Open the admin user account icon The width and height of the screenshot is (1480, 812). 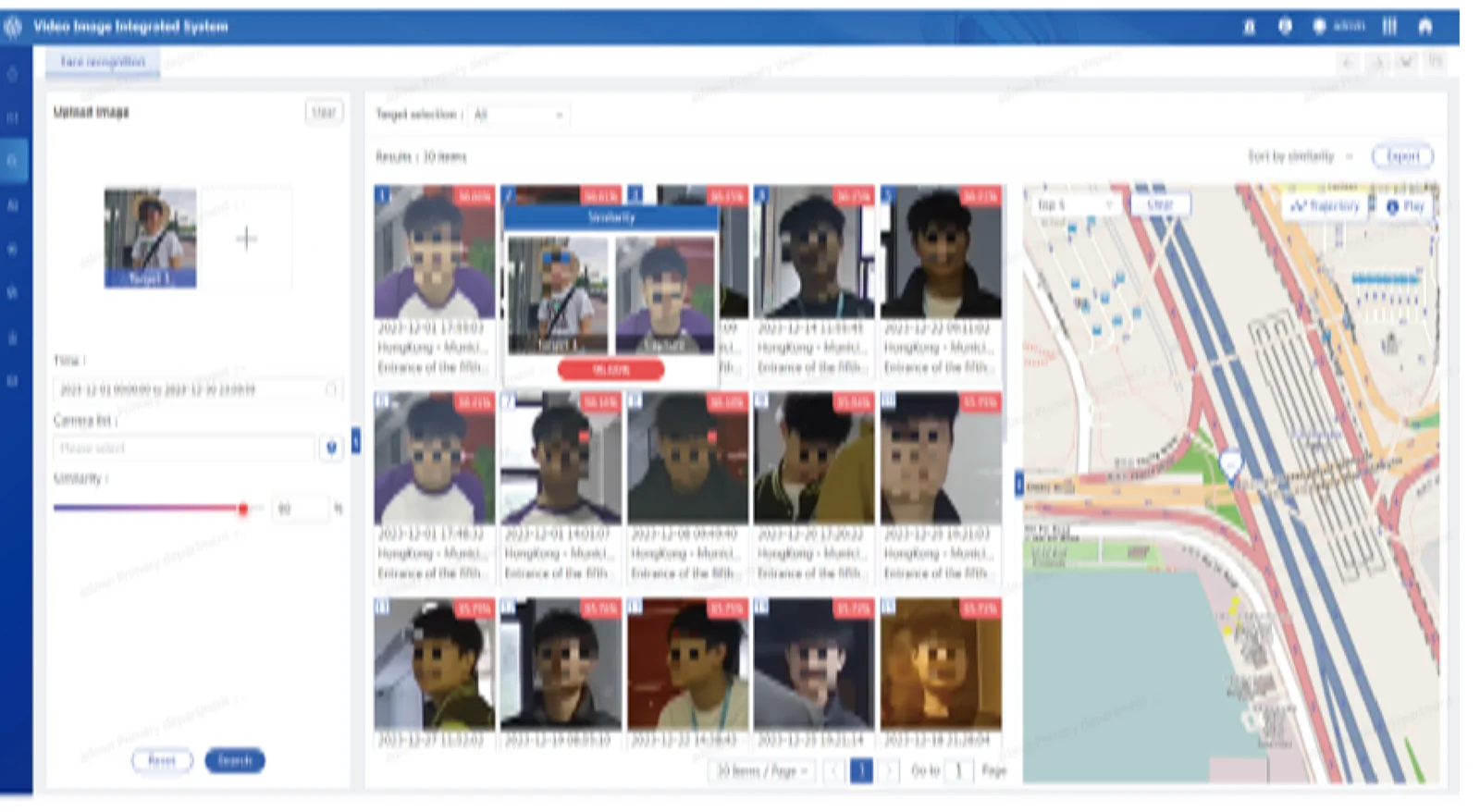point(1319,27)
